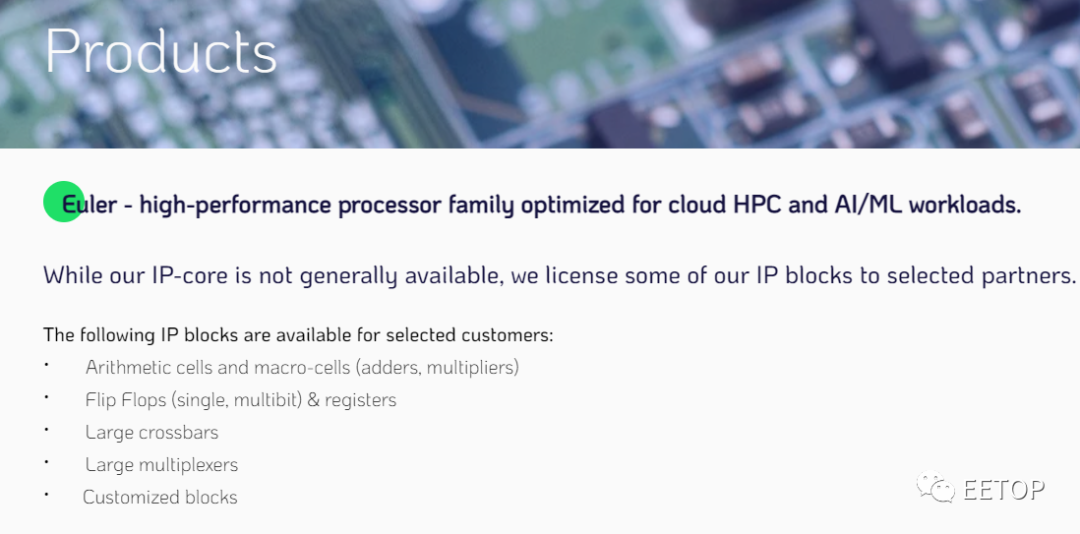Click the Products page heading
Image resolution: width=1080 pixels, height=534 pixels.
161,51
